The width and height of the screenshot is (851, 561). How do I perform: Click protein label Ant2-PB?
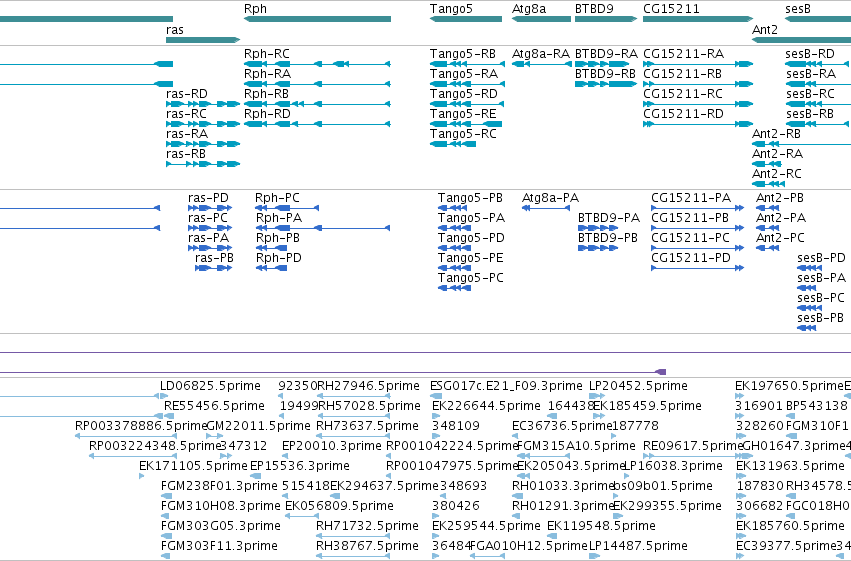point(780,198)
